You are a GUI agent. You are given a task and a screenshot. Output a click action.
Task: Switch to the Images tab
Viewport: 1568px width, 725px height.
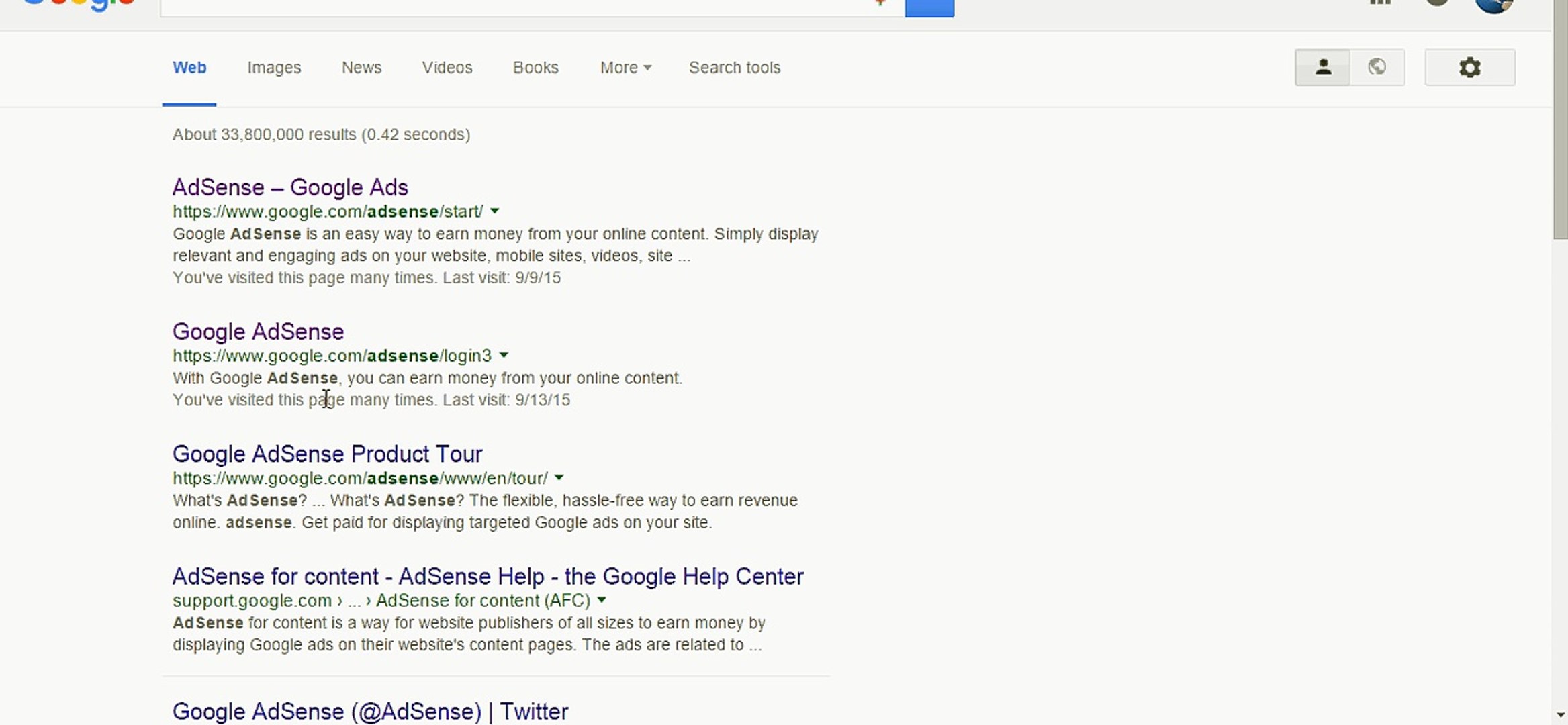coord(274,68)
